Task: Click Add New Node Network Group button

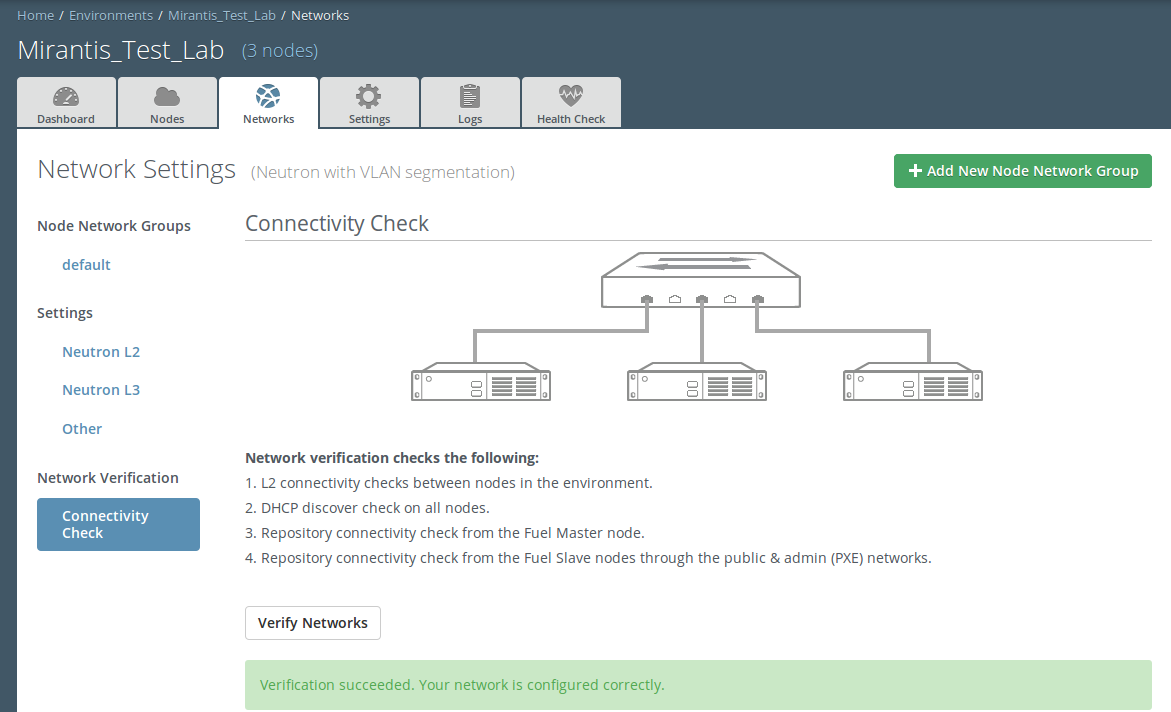Action: 1022,171
